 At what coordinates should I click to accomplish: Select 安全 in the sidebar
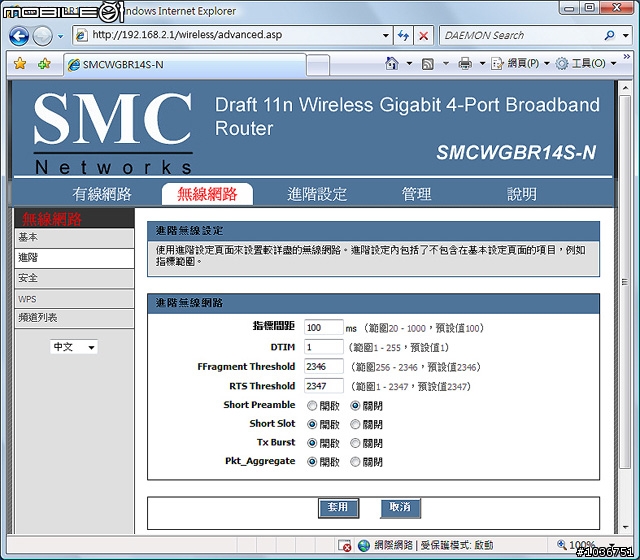tap(74, 278)
